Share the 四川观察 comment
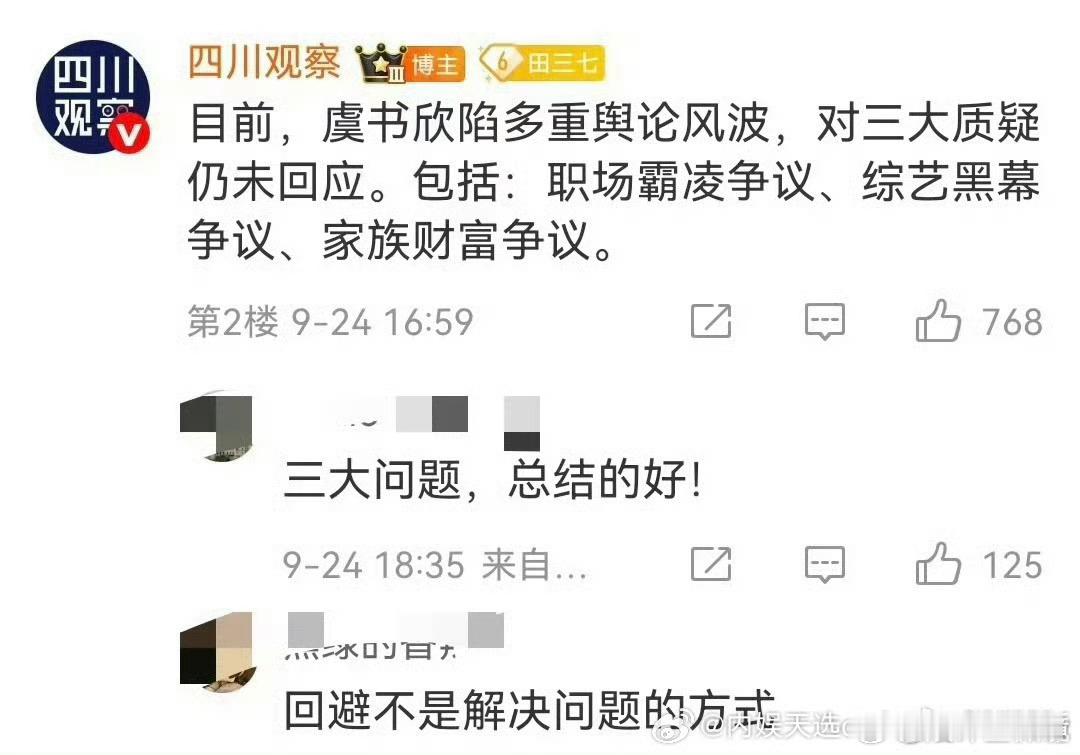The width and height of the screenshot is (1080, 755). point(711,321)
